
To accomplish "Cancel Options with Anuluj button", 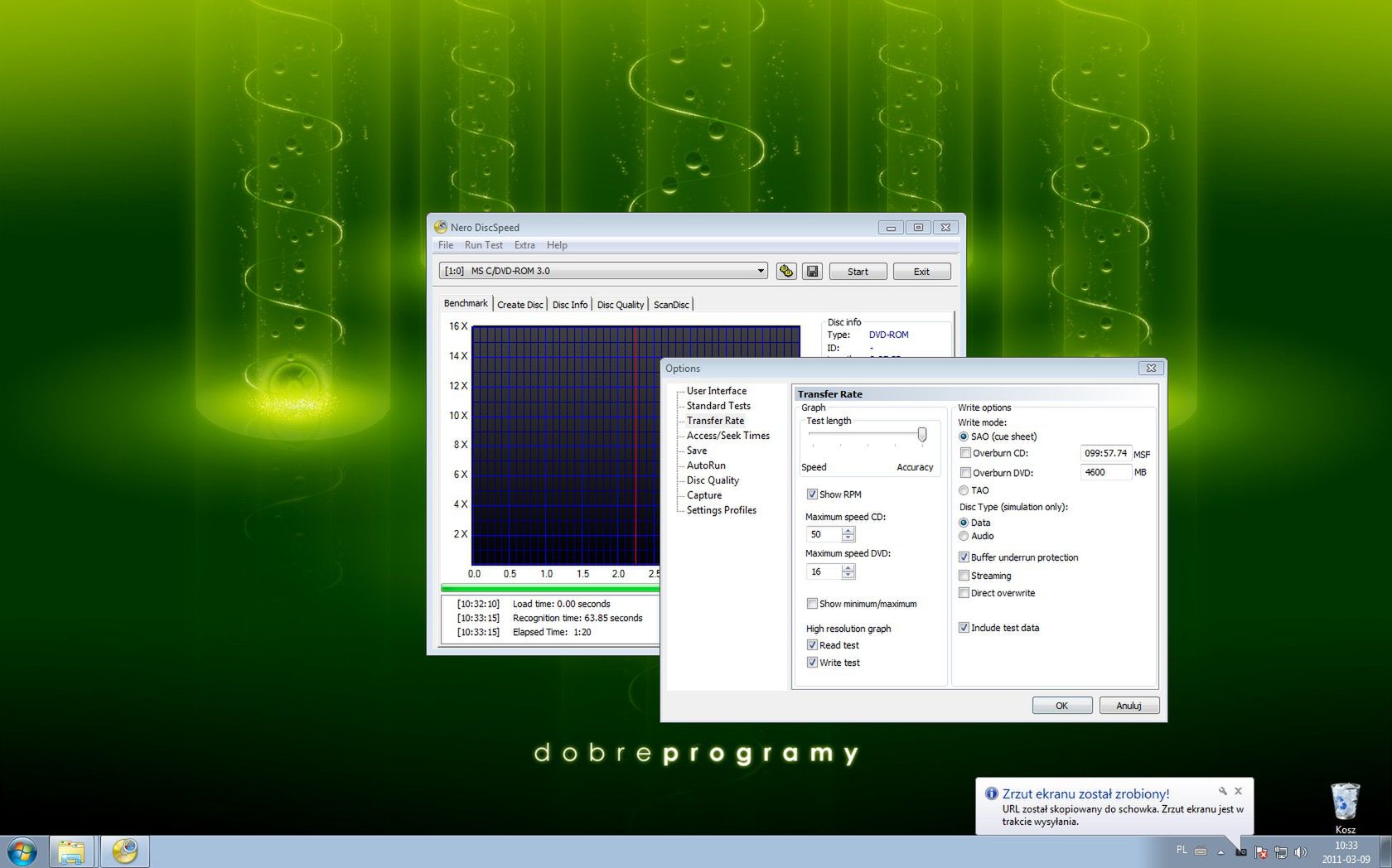I will (1129, 706).
